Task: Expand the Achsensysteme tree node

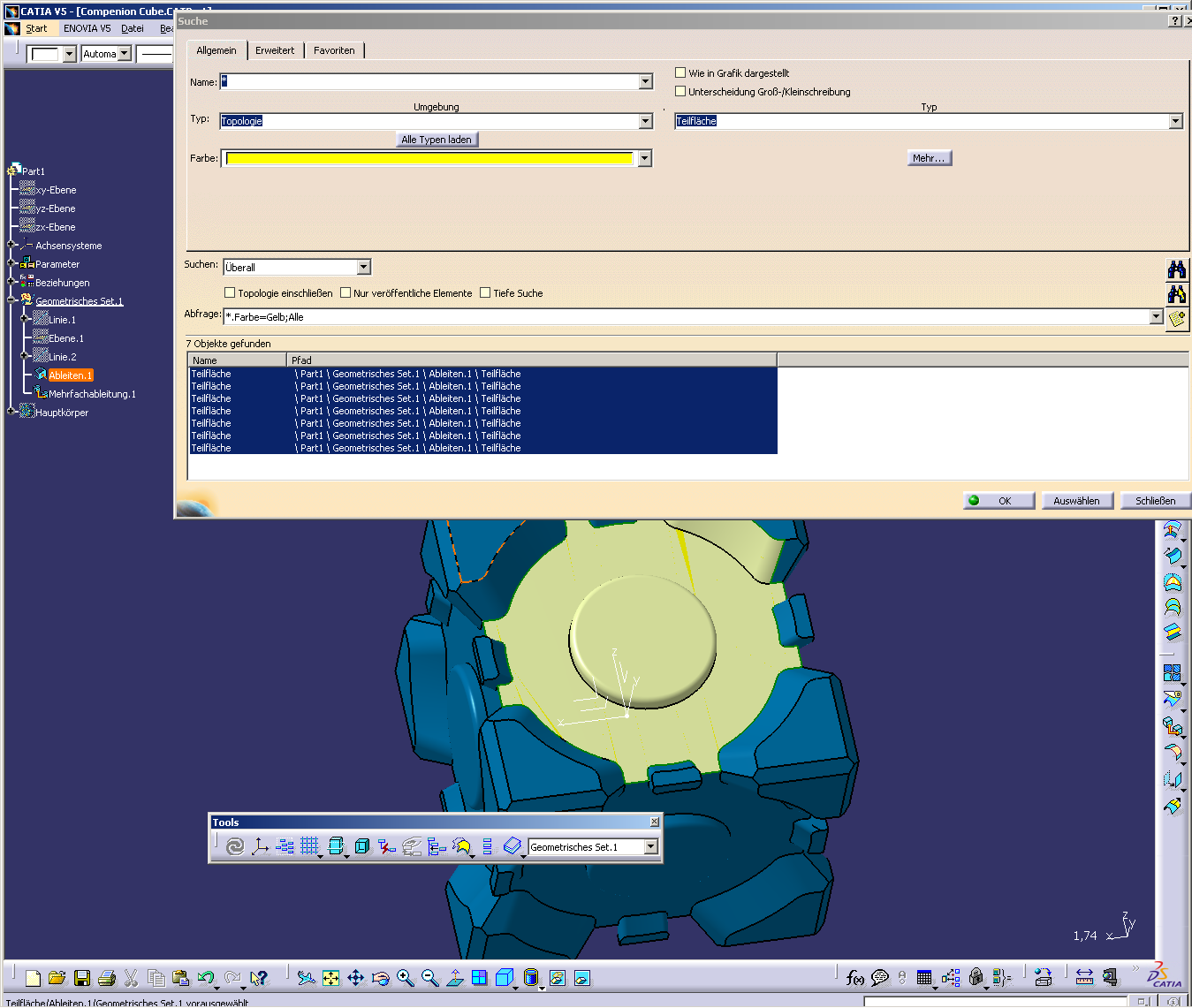Action: (x=11, y=245)
